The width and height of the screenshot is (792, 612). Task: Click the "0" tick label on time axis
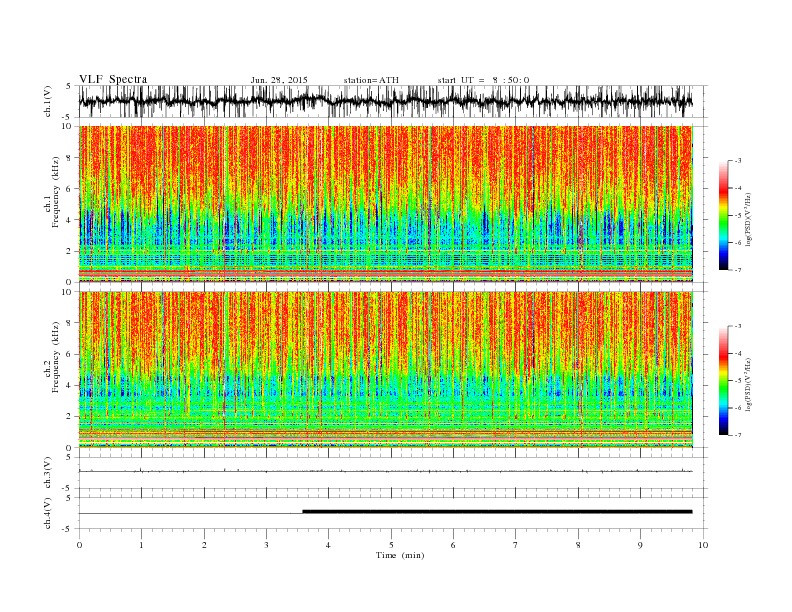point(79,545)
